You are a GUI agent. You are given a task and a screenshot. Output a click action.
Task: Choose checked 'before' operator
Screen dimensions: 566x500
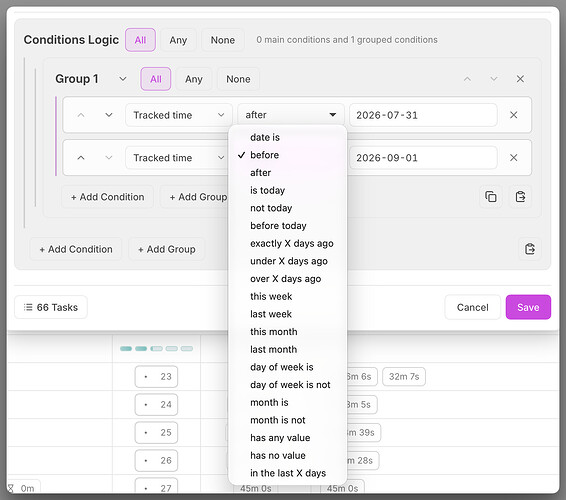tap(288, 155)
